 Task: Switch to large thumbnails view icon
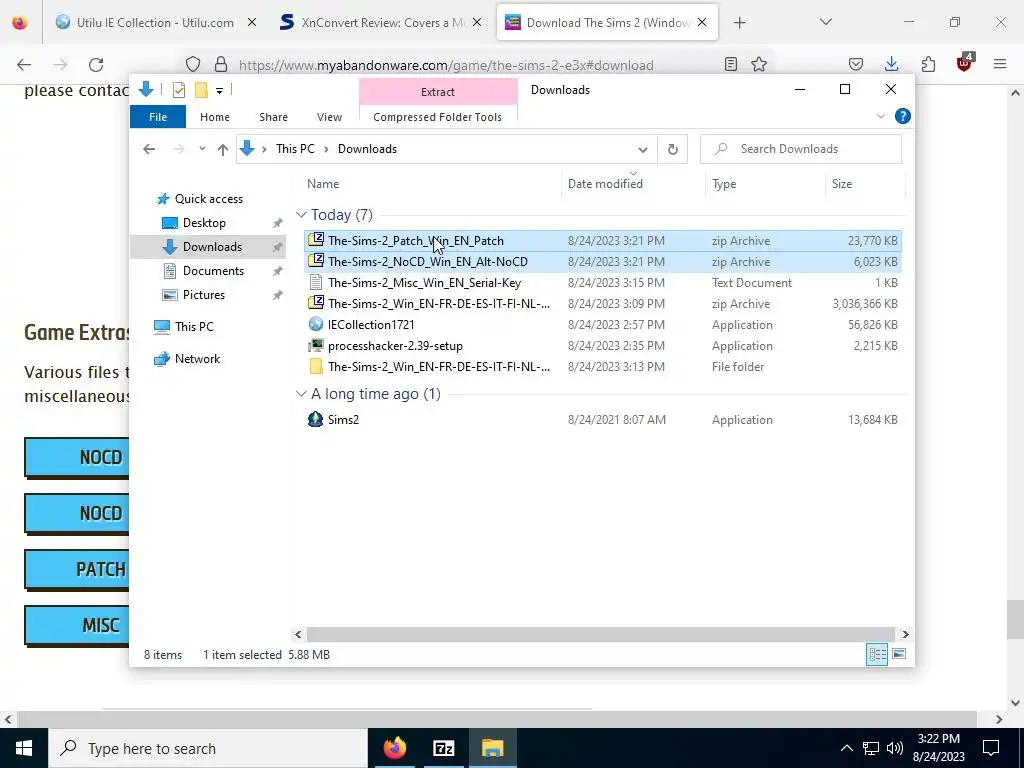pos(899,654)
